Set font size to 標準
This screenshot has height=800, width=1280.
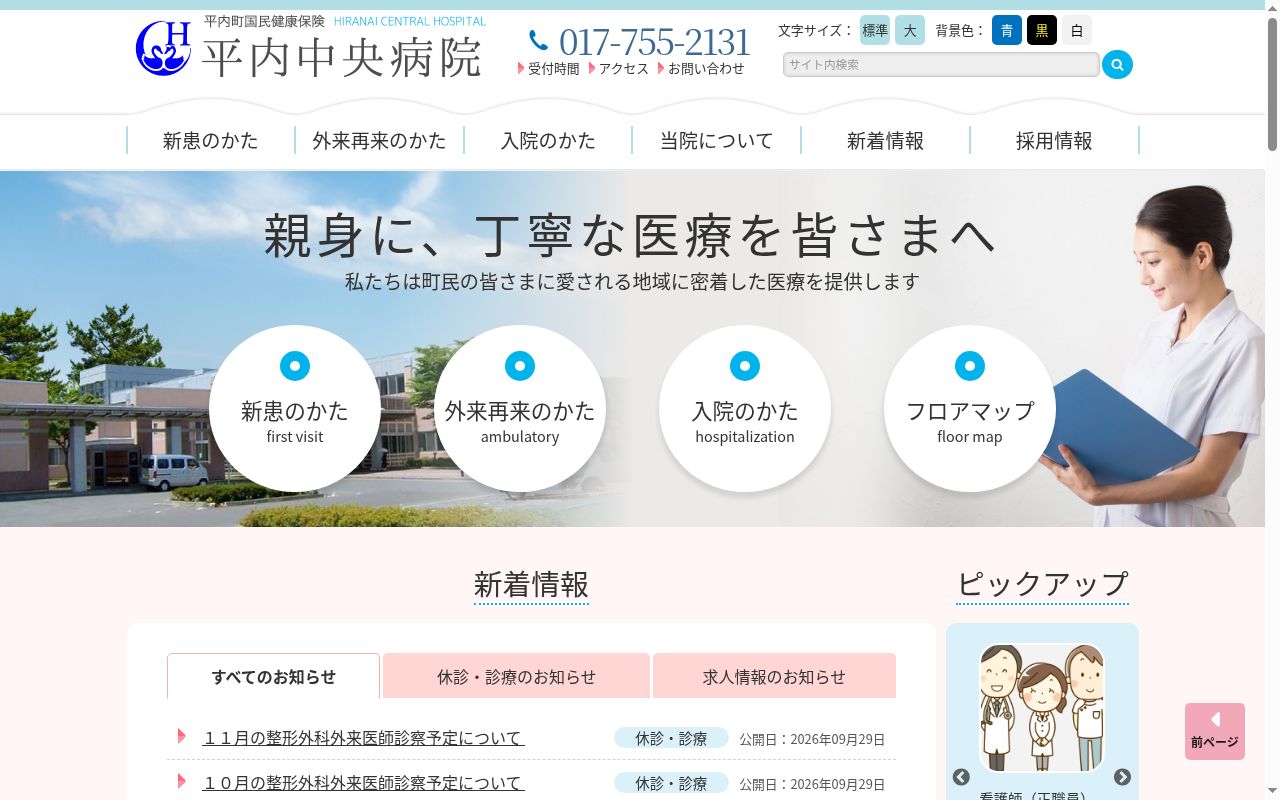coord(875,30)
